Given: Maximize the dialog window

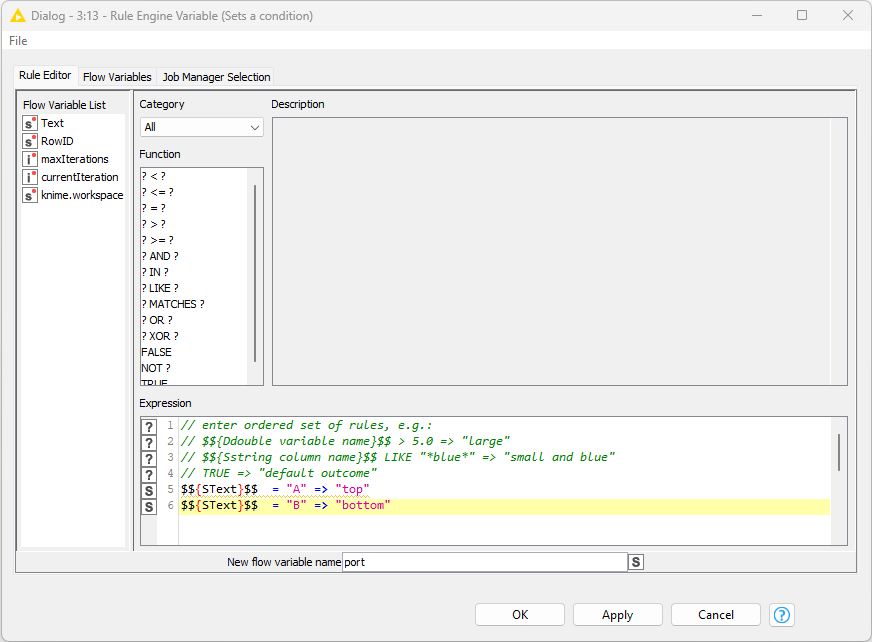Looking at the screenshot, I should tap(802, 15).
